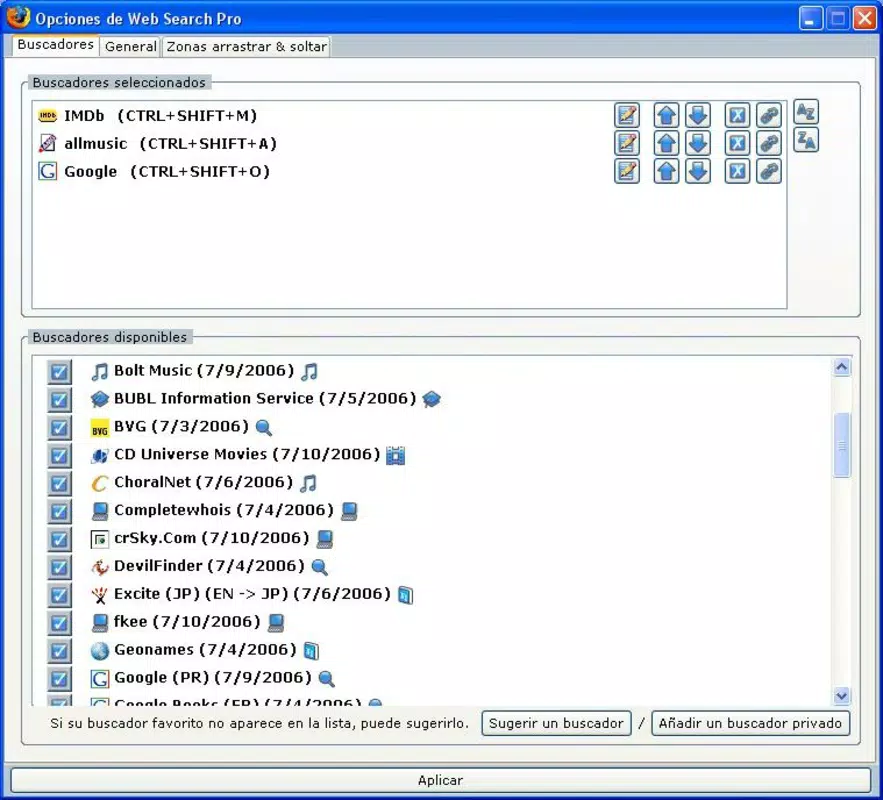Click the magnifier icon after BVG

coord(264,427)
